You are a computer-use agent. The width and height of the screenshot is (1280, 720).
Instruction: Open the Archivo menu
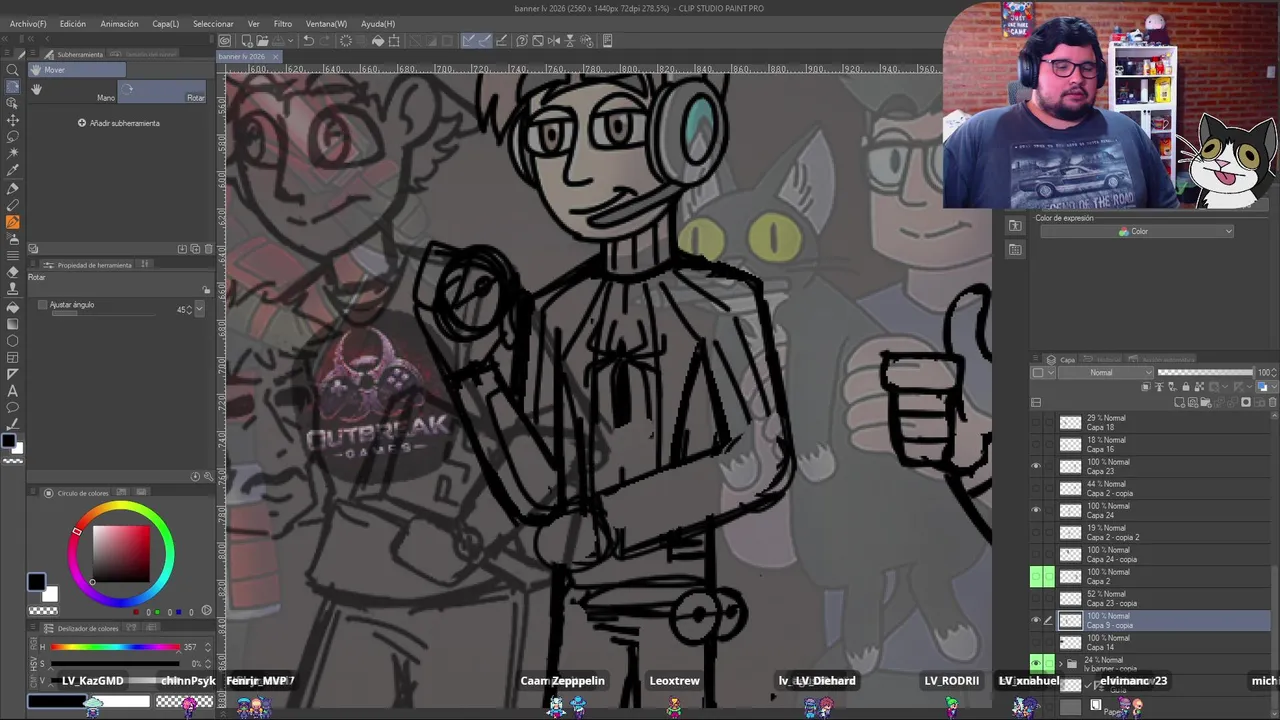[28, 24]
